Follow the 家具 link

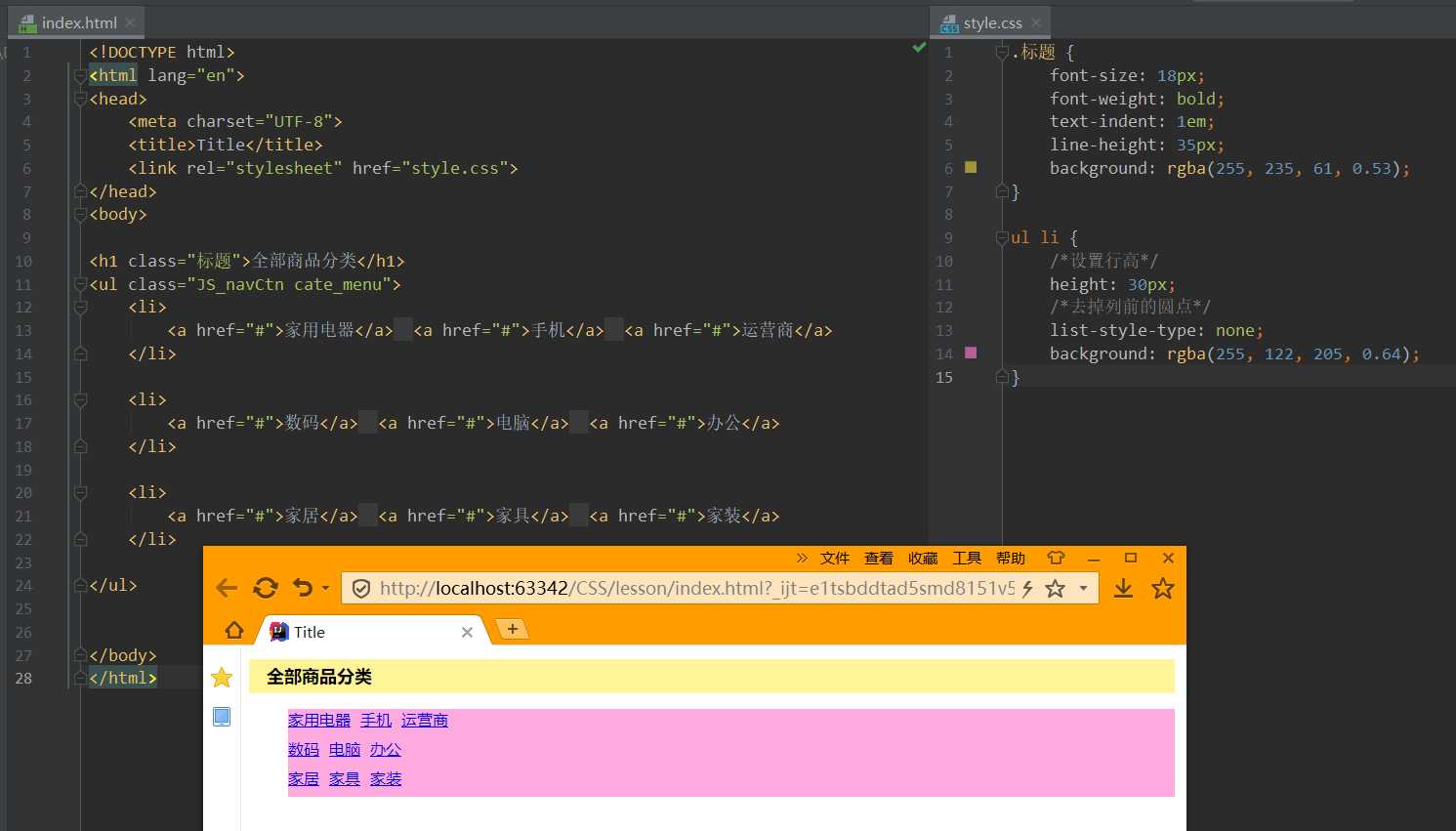pyautogui.click(x=345, y=779)
